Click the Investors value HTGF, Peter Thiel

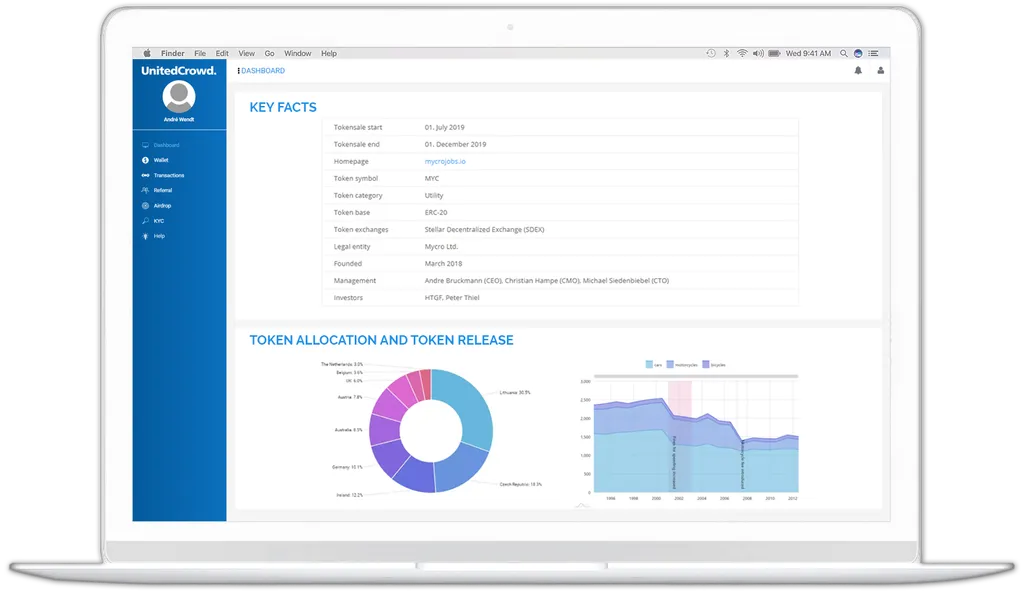point(452,297)
